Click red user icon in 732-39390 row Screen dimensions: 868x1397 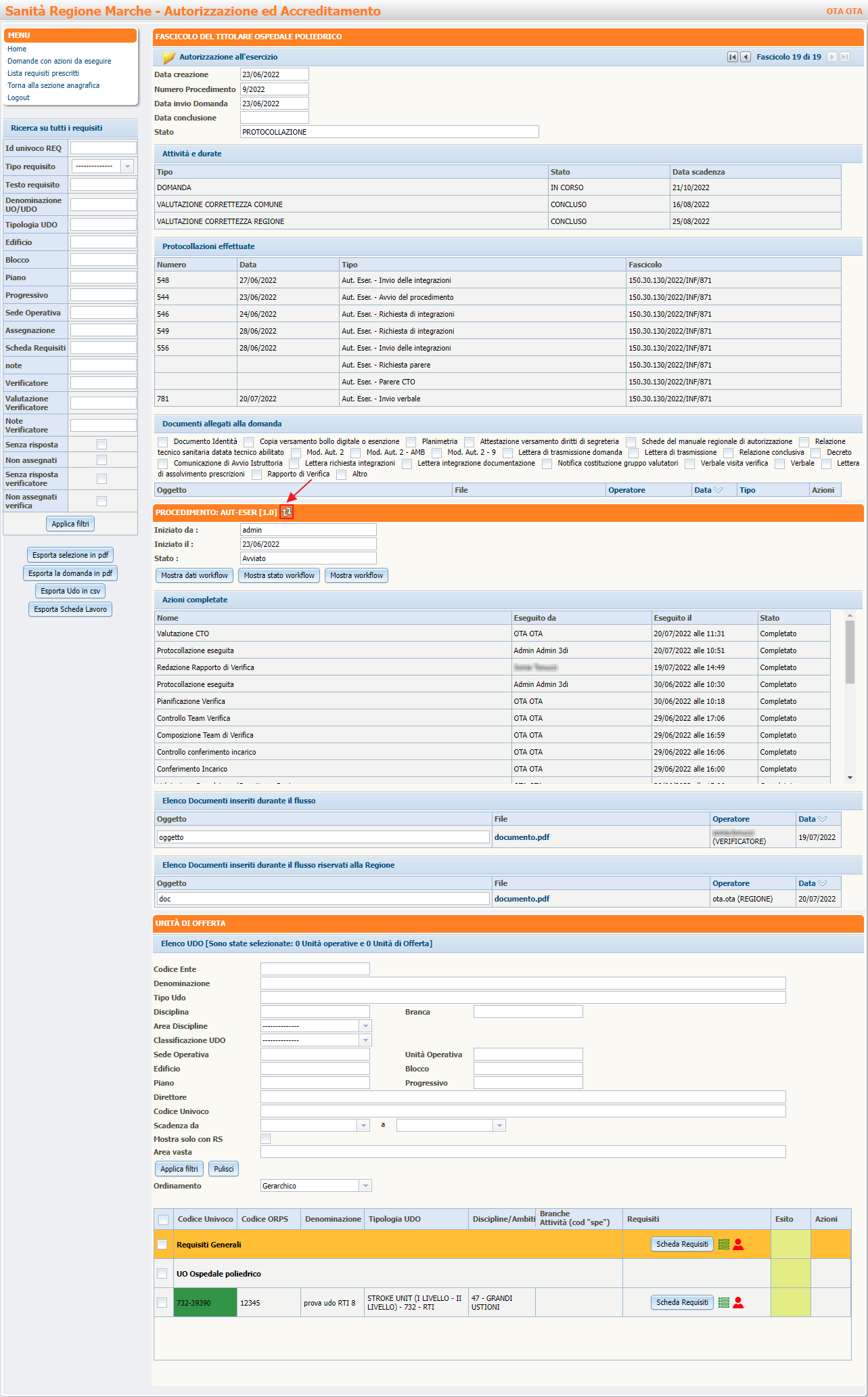pos(738,1302)
